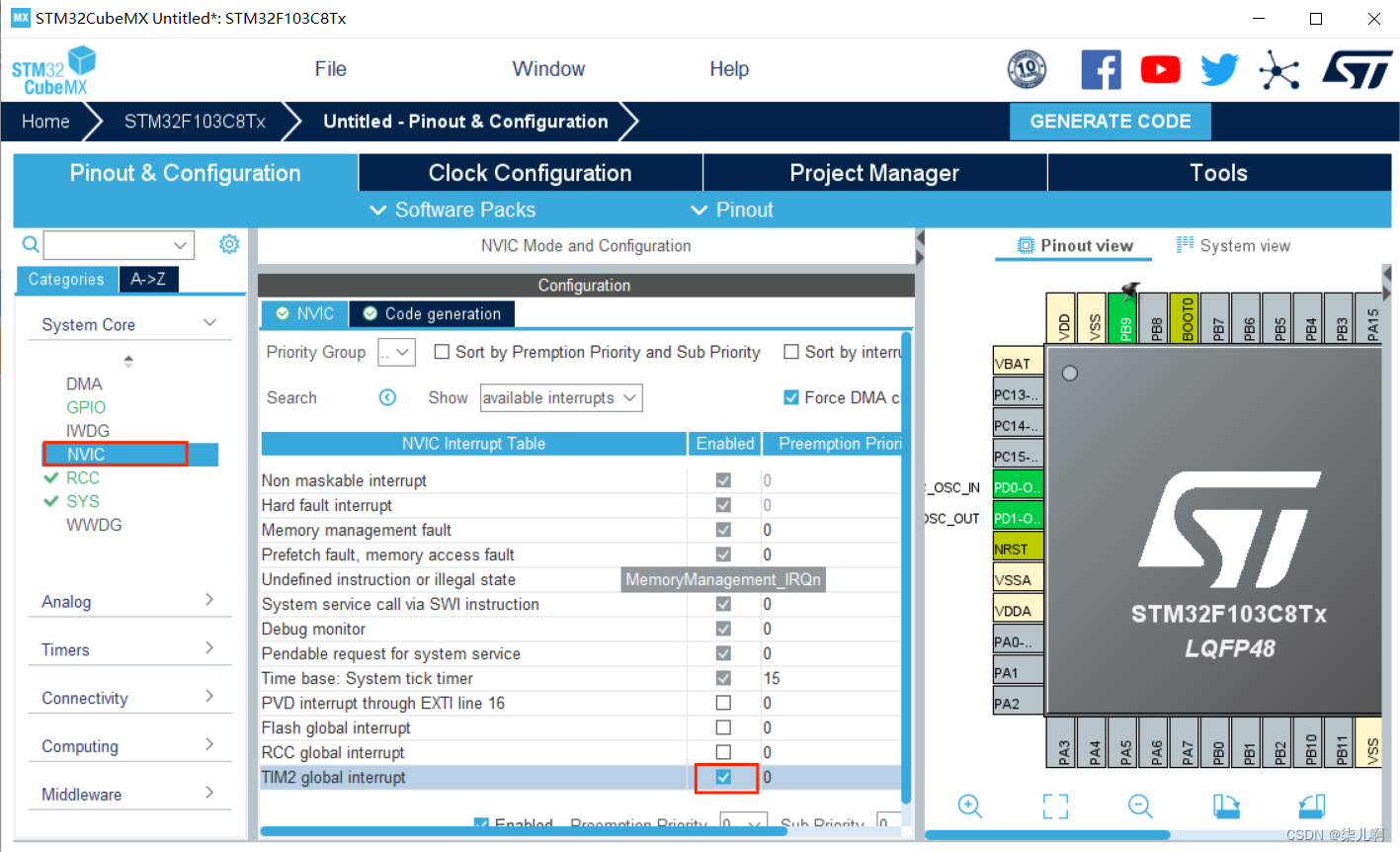Image resolution: width=1400 pixels, height=852 pixels.
Task: Open ST YouTube channel icon
Action: pyautogui.click(x=1160, y=69)
